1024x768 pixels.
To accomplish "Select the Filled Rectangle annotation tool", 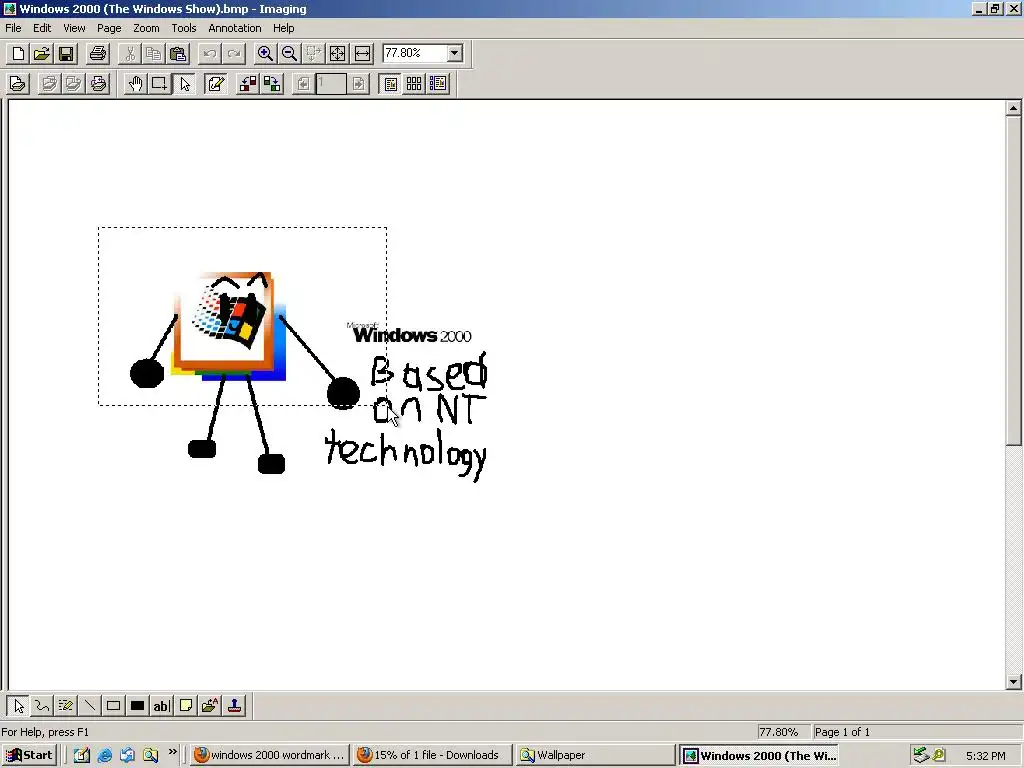I will 137,705.
